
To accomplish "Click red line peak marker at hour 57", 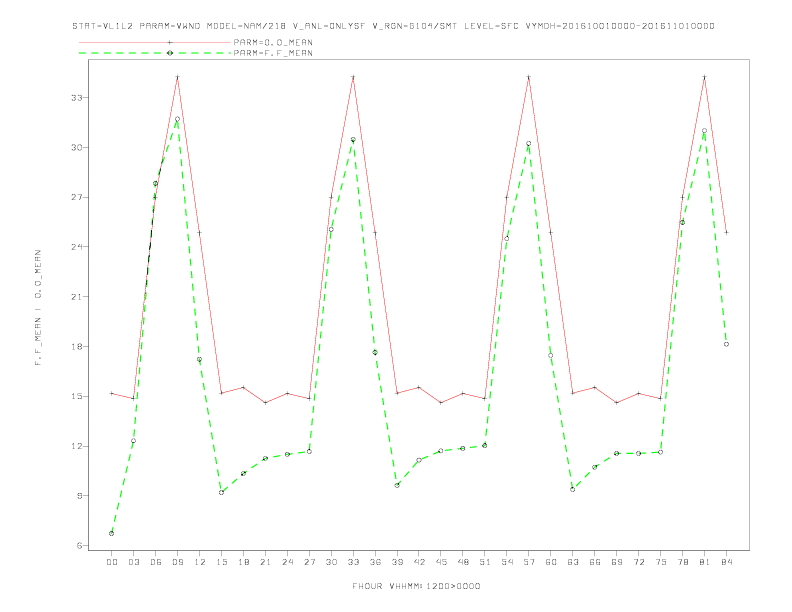I will [529, 77].
